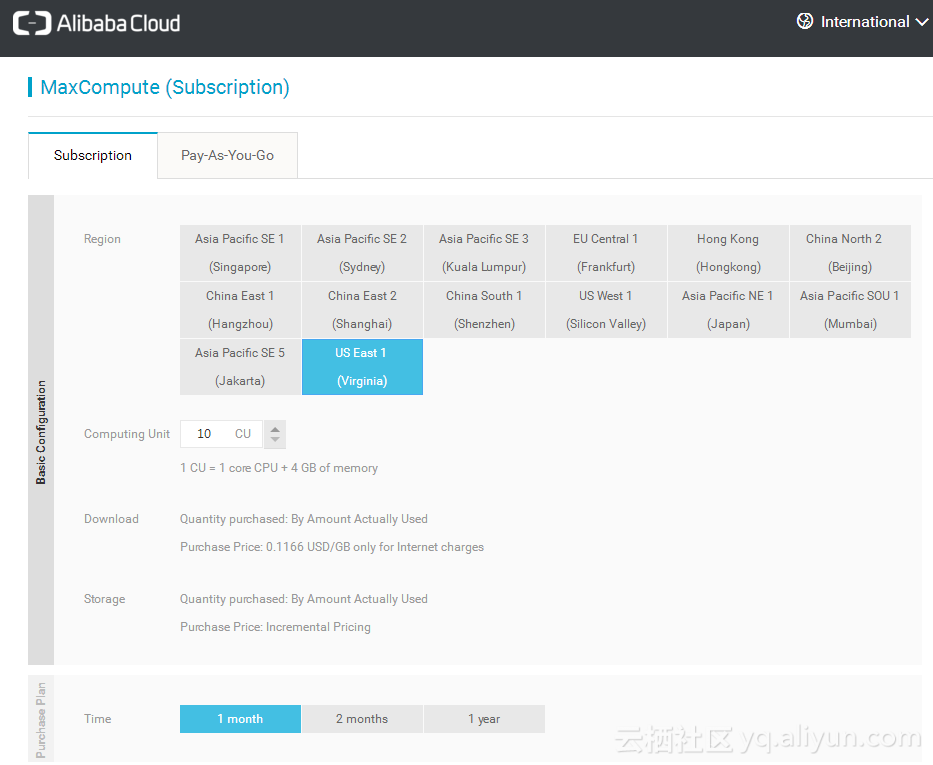The width and height of the screenshot is (933, 765).
Task: Click the Storage field label
Action: click(x=105, y=599)
